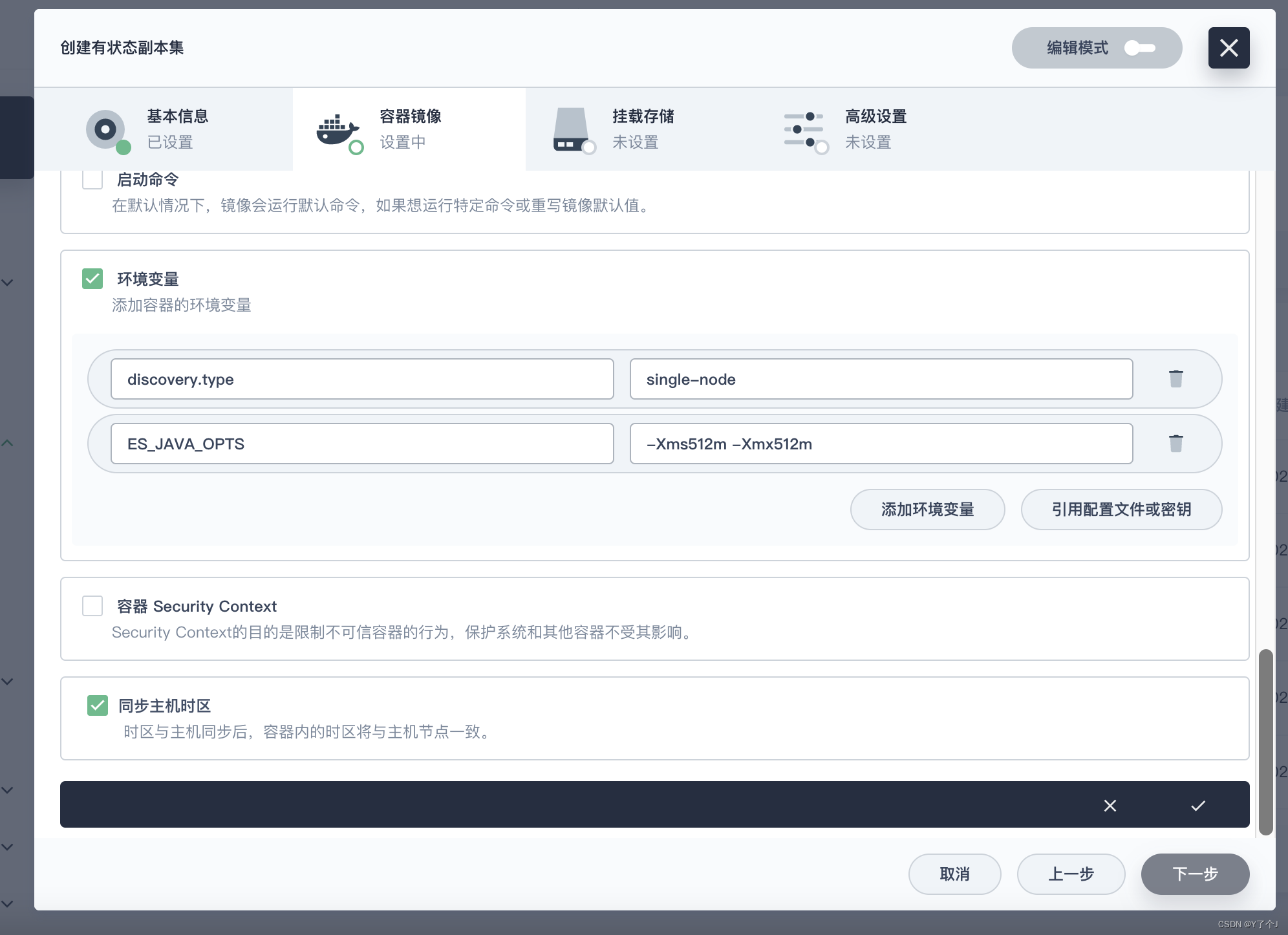Open the 挂载存储 step tab
The height and width of the screenshot is (935, 1288).
click(642, 129)
